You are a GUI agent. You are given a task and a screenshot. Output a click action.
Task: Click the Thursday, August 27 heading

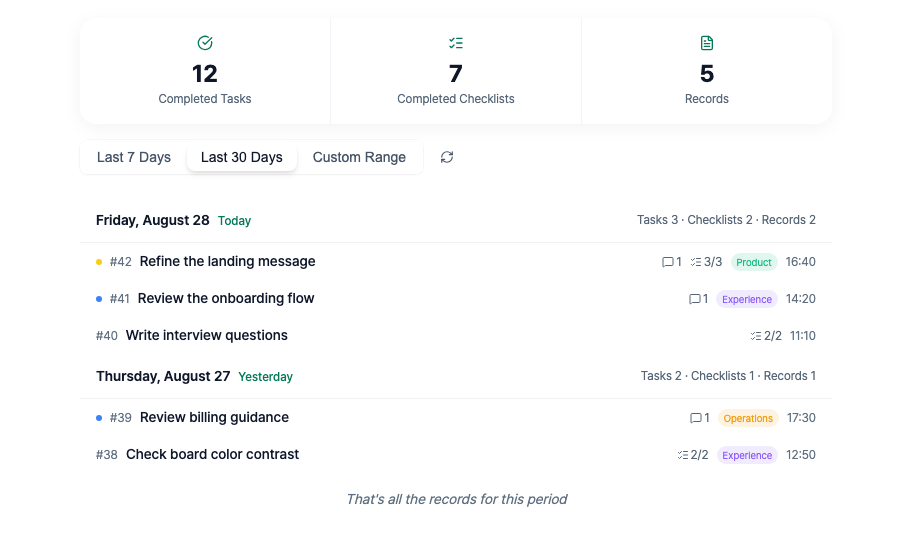(x=163, y=376)
